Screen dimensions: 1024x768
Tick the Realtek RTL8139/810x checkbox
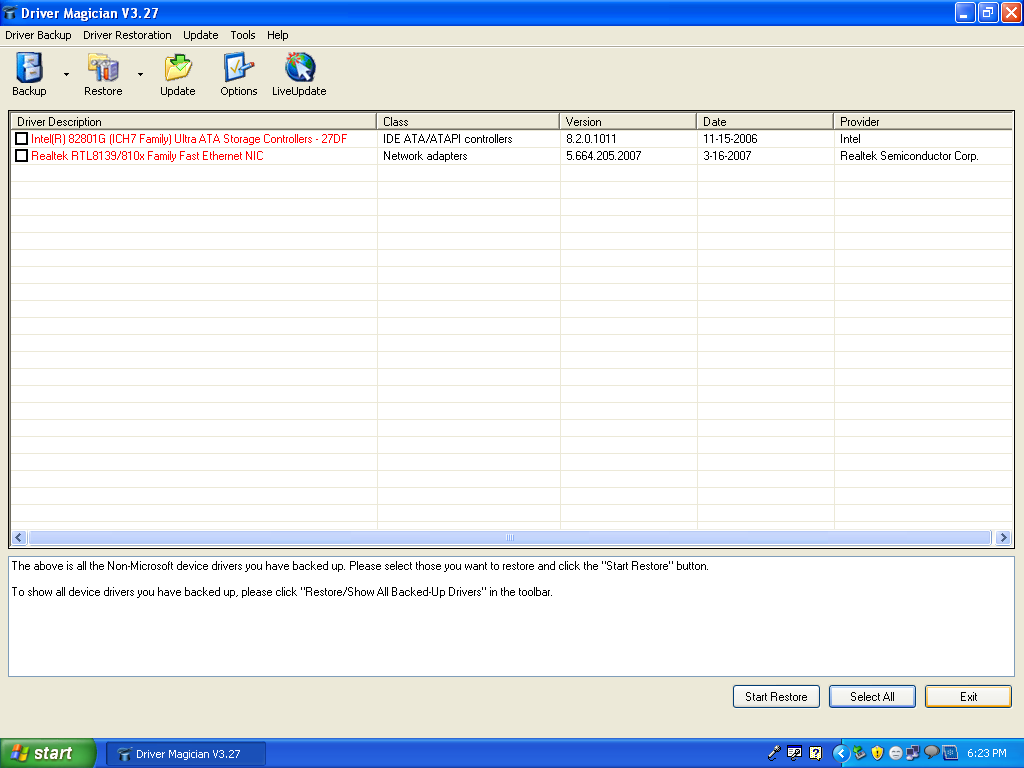(x=22, y=155)
